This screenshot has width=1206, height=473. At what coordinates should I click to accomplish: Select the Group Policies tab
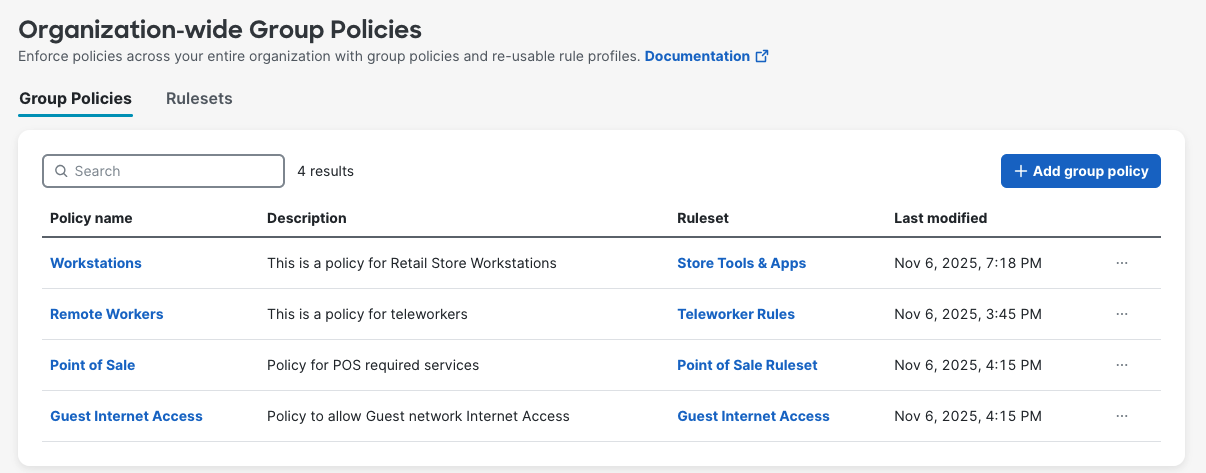click(75, 98)
